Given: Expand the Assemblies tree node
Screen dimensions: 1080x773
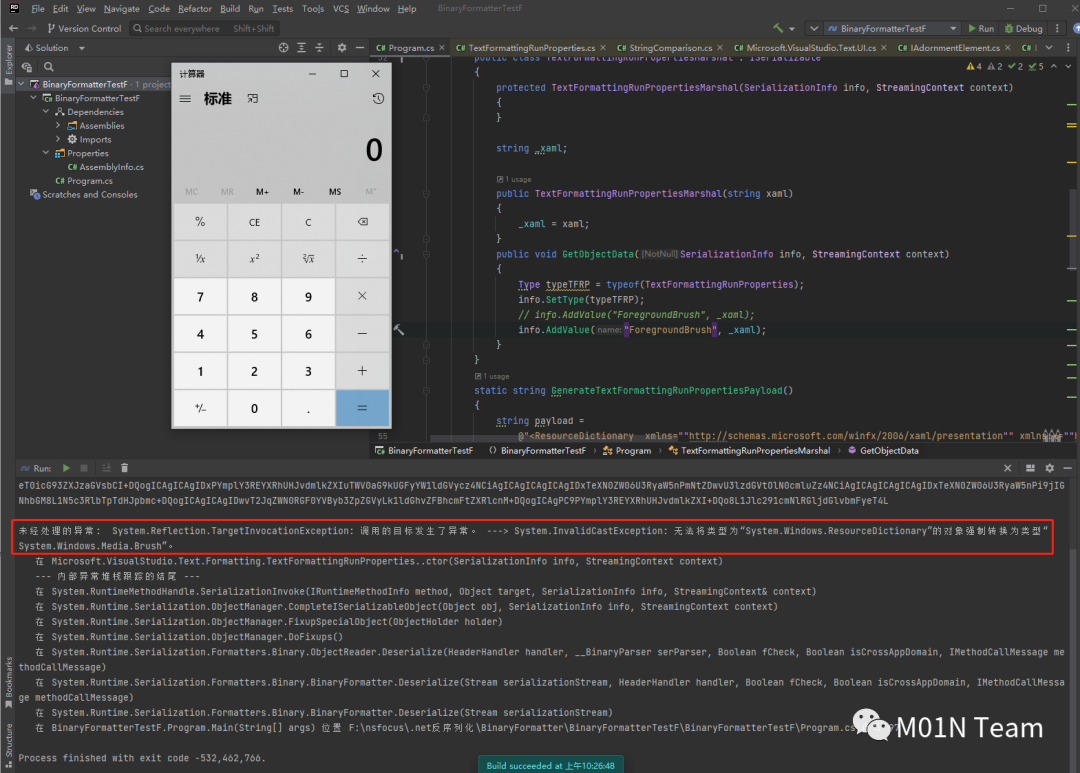Looking at the screenshot, I should tap(59, 125).
